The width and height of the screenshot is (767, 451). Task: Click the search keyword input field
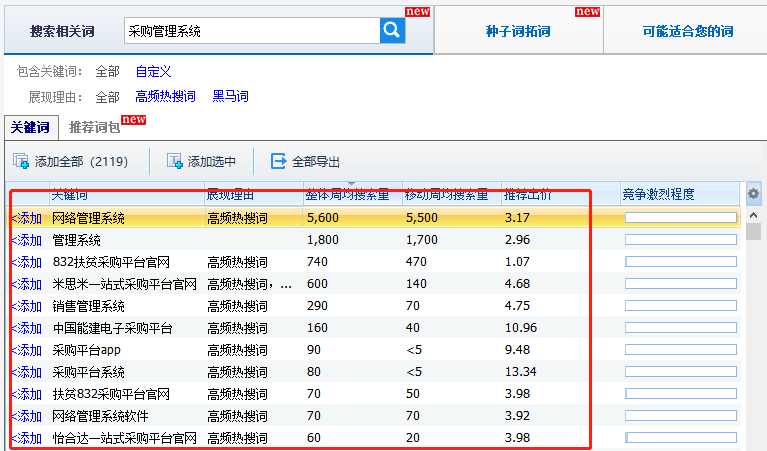pyautogui.click(x=250, y=31)
